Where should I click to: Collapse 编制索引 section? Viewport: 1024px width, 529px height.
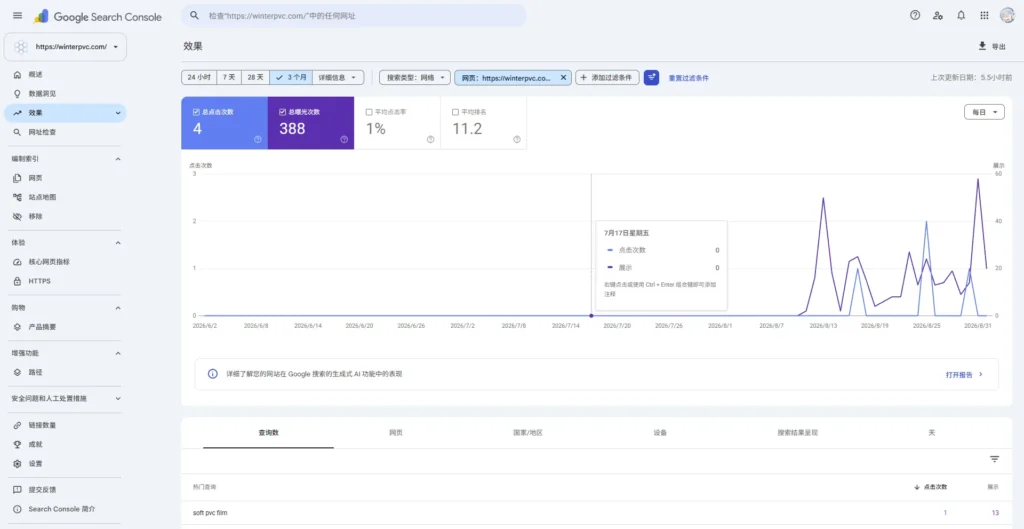point(118,159)
